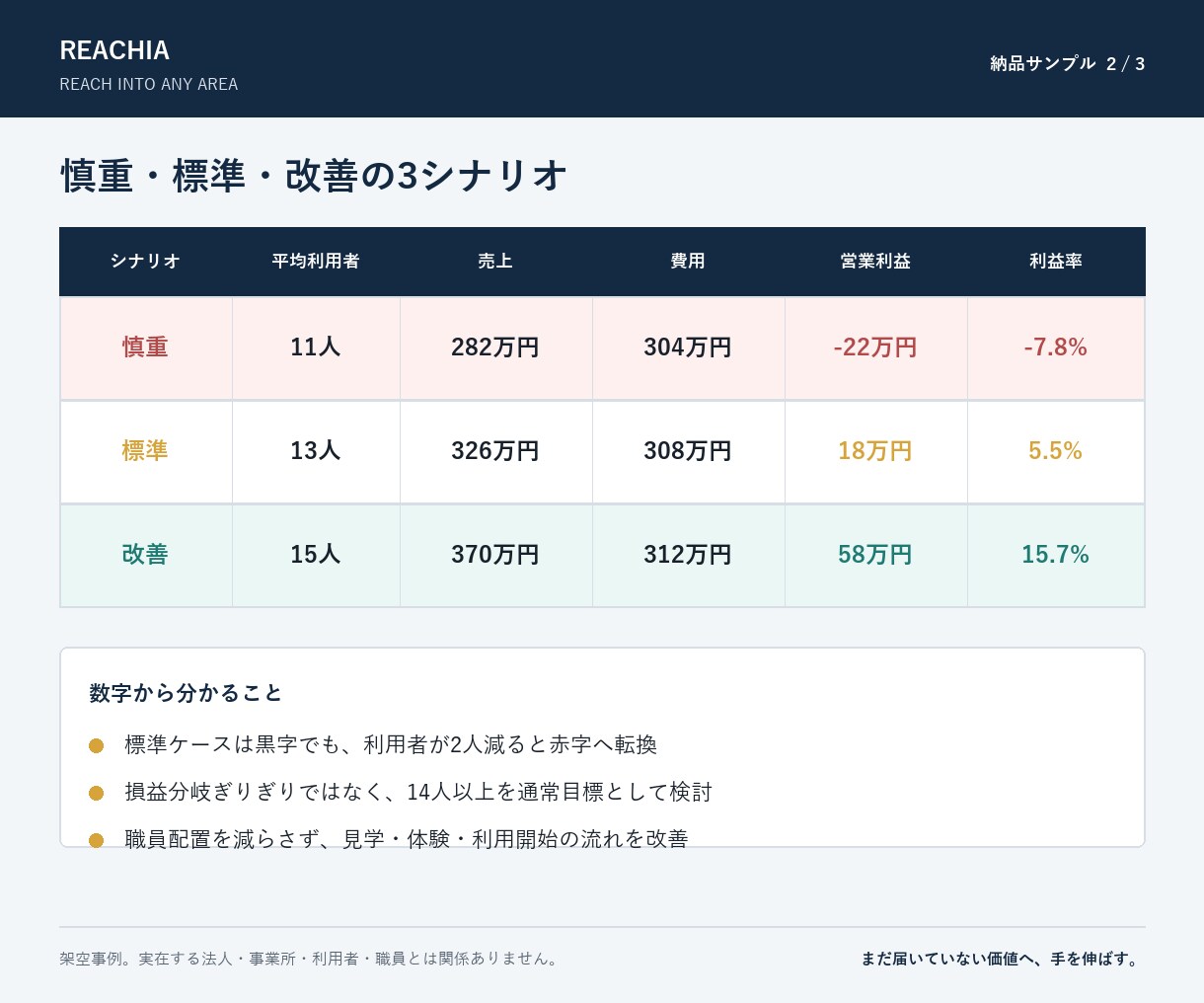Click the 利益率 column header
Screen dimensions: 1204x1003
coord(1056,262)
